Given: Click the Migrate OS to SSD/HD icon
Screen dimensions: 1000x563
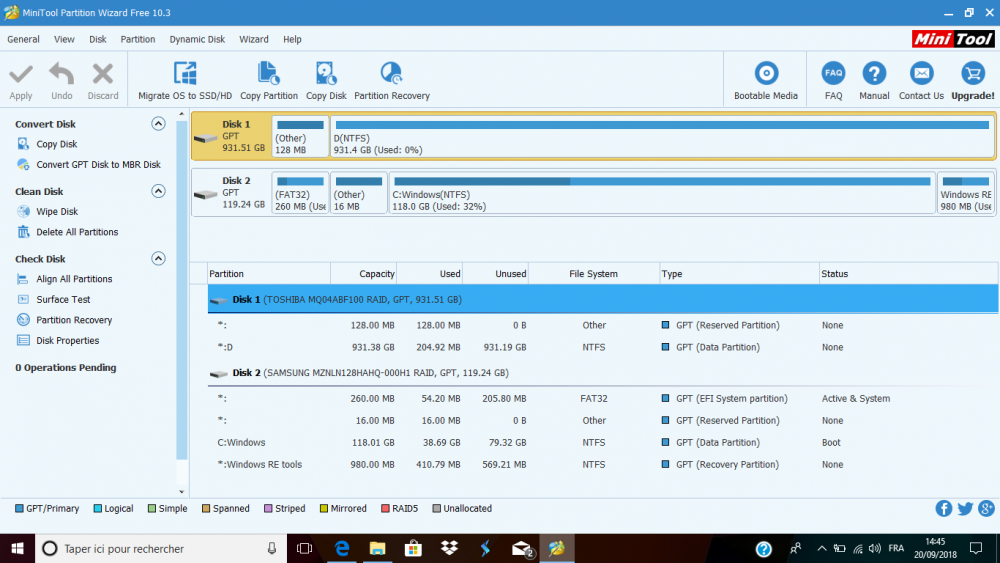Looking at the screenshot, I should [185, 74].
